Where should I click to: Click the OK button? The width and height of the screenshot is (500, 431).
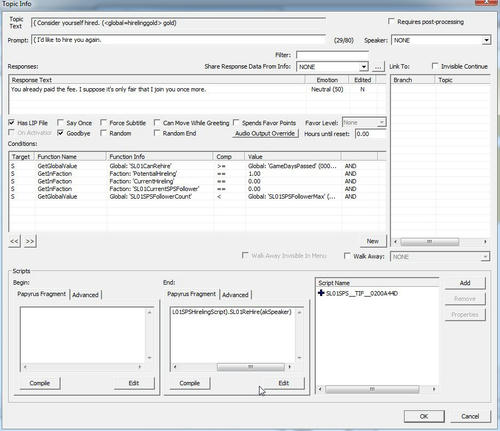click(x=424, y=416)
